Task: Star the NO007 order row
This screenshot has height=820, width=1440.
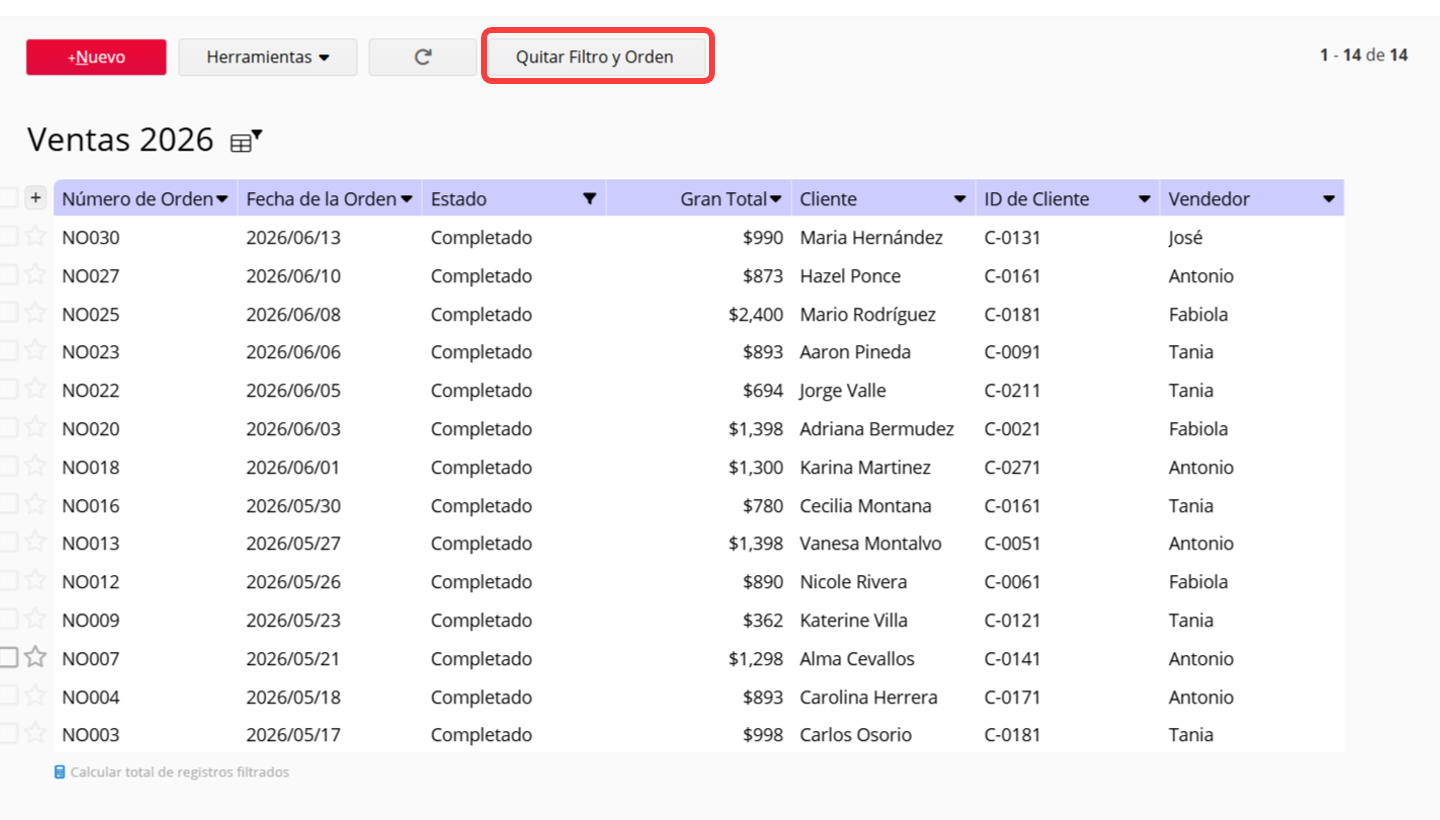Action: pyautogui.click(x=36, y=658)
